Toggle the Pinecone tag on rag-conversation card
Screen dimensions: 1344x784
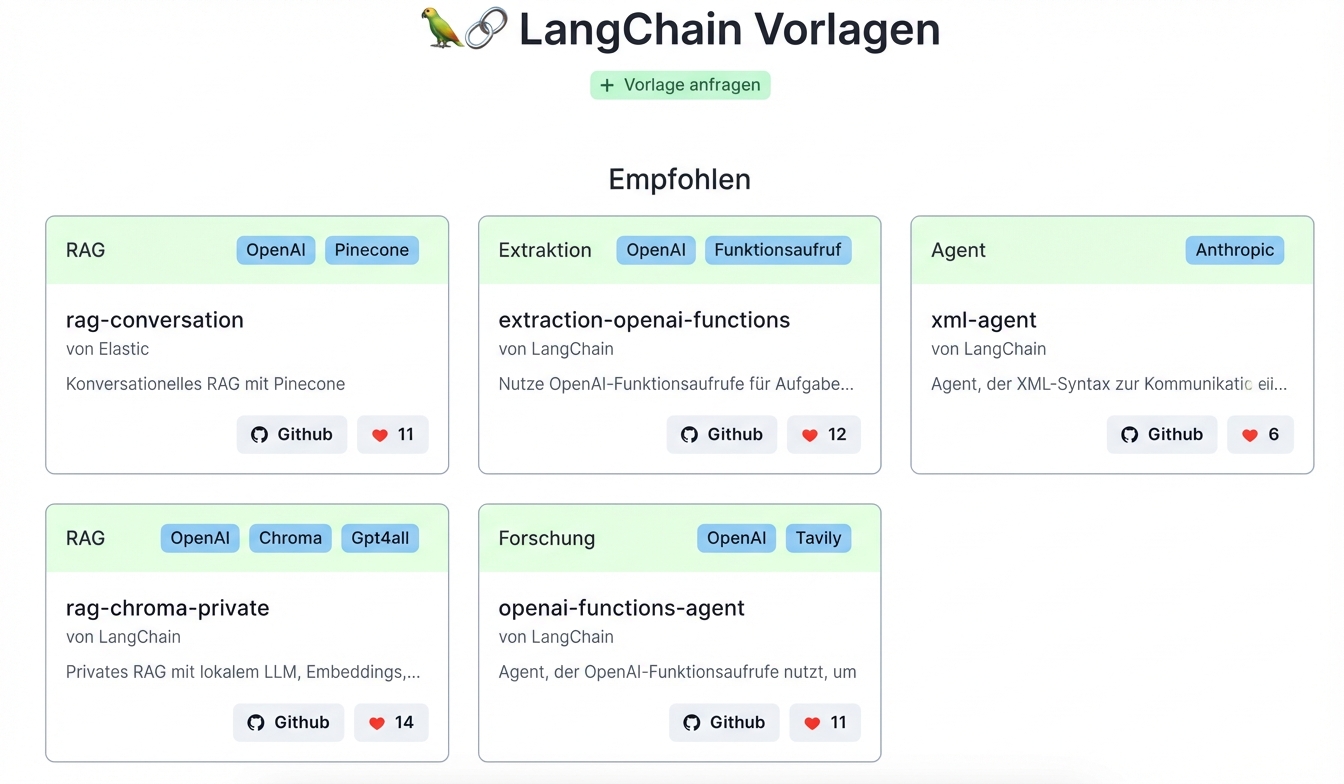coord(371,250)
